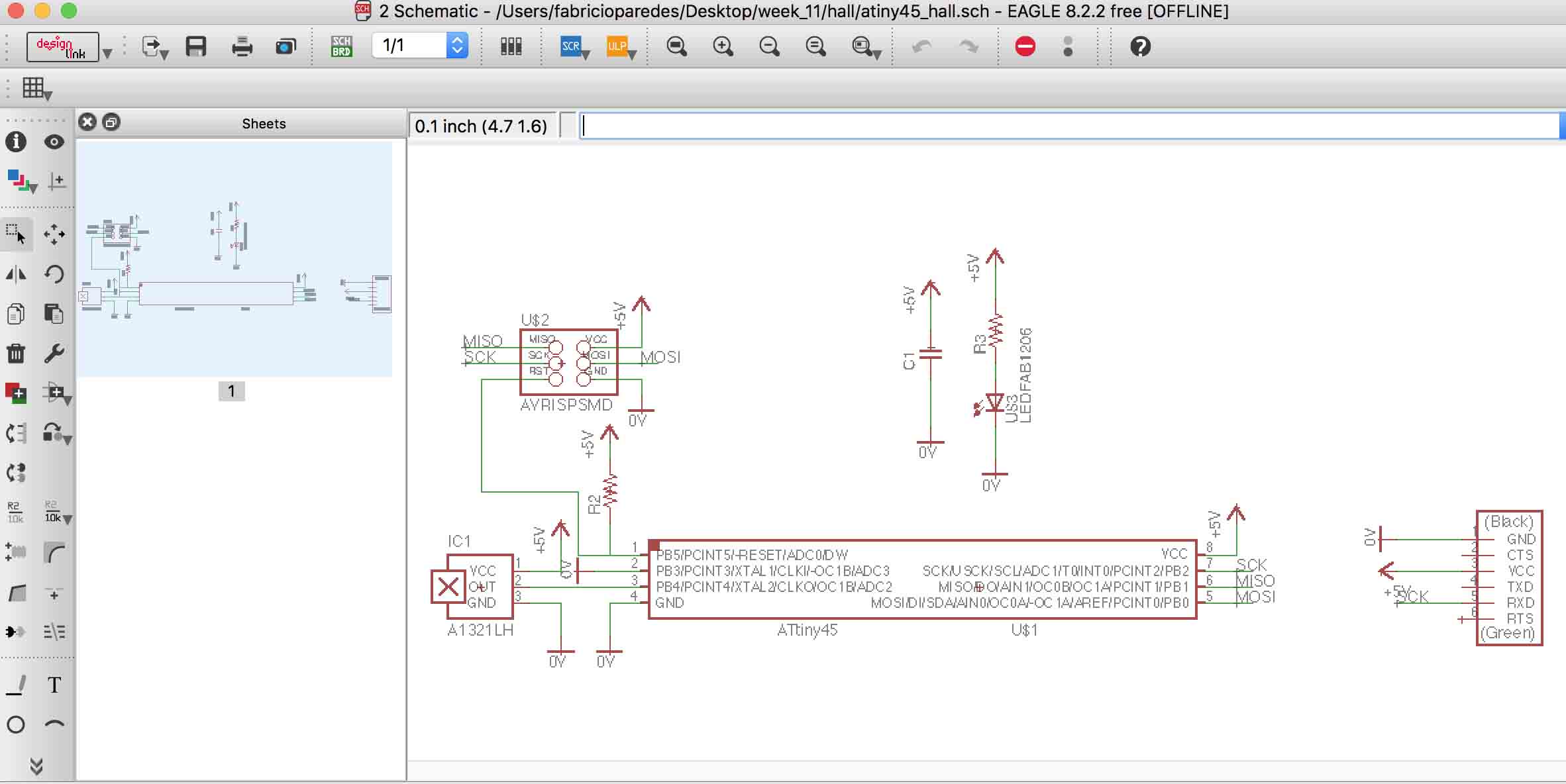Click the Zoom in magnifier
This screenshot has width=1566, height=784.
723,46
